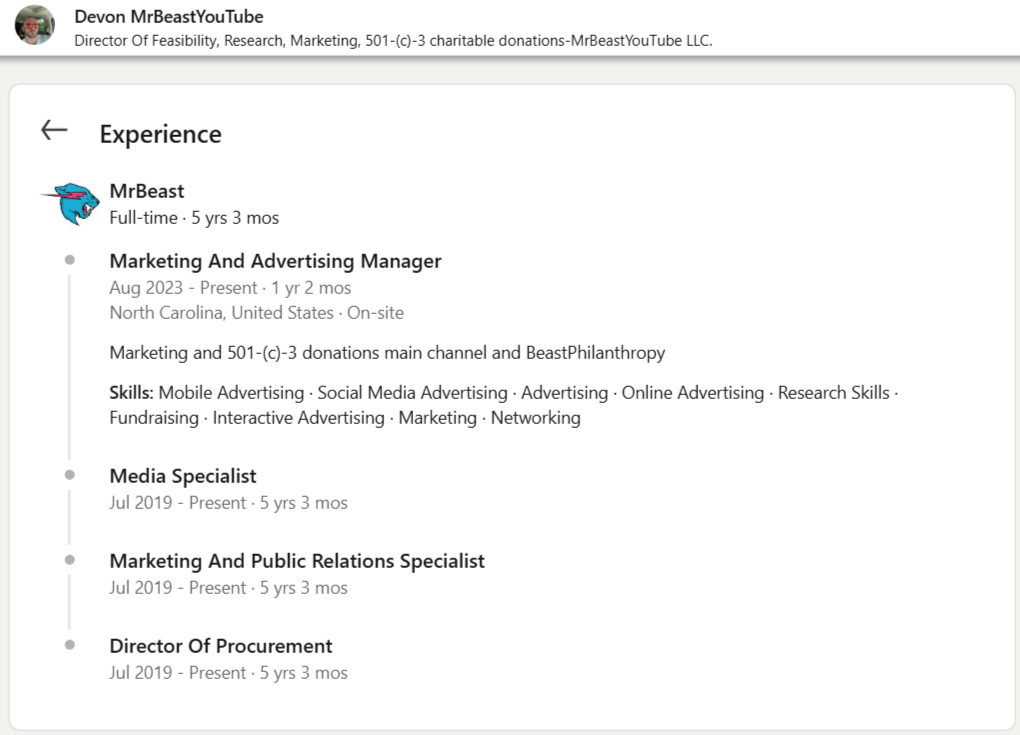
Task: Click the date range under Media Specialist
Action: tap(228, 503)
